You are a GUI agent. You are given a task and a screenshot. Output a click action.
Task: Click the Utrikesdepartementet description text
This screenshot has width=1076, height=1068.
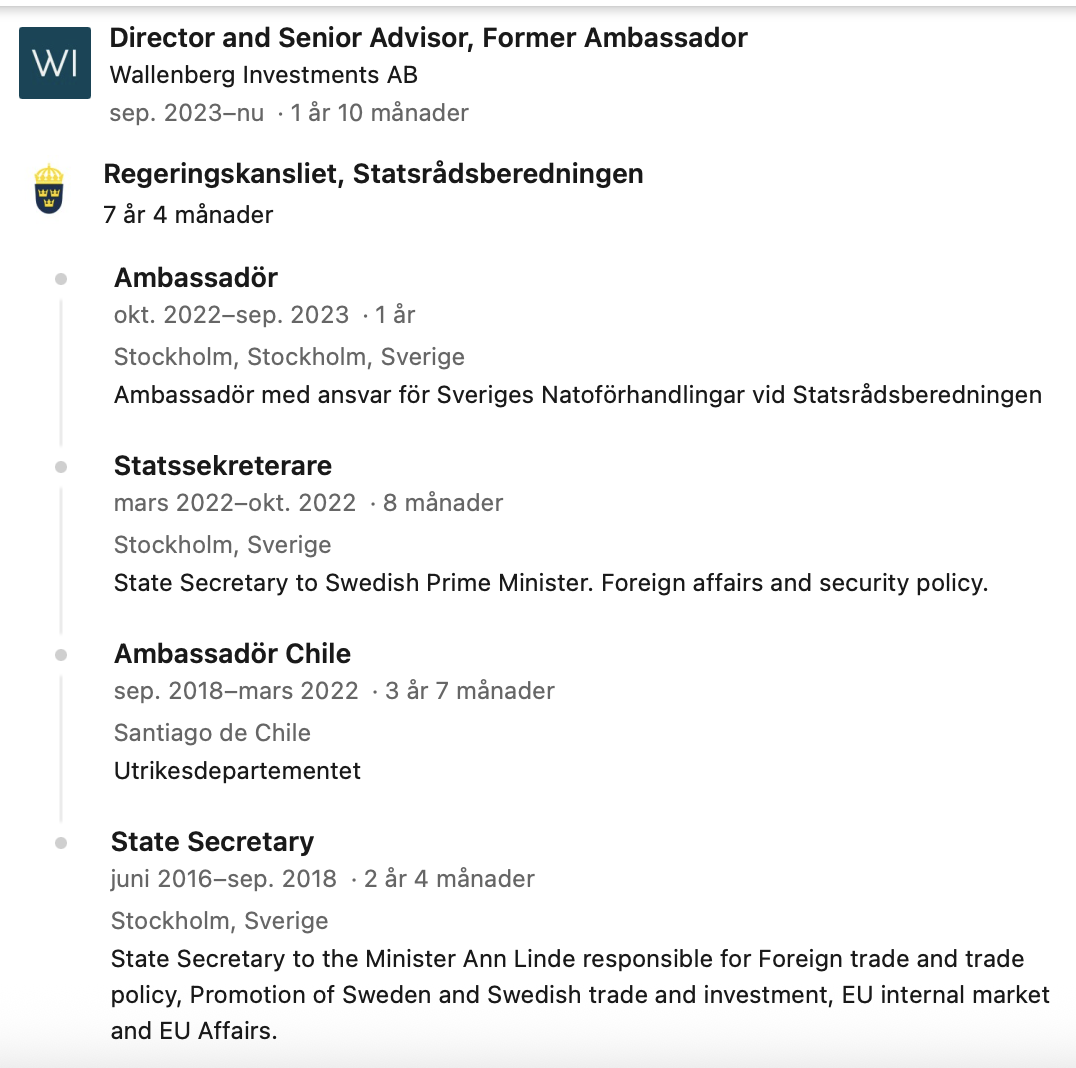coord(237,771)
